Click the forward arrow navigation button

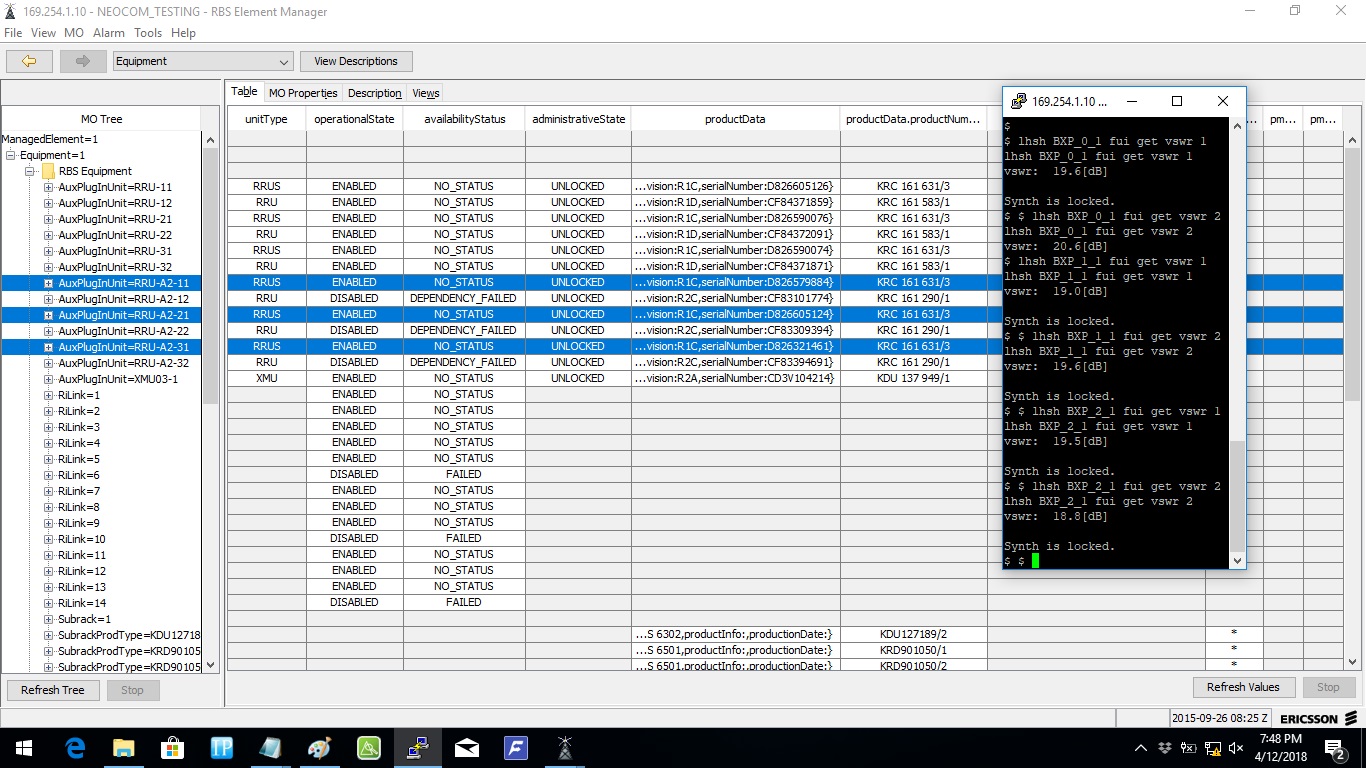point(82,61)
